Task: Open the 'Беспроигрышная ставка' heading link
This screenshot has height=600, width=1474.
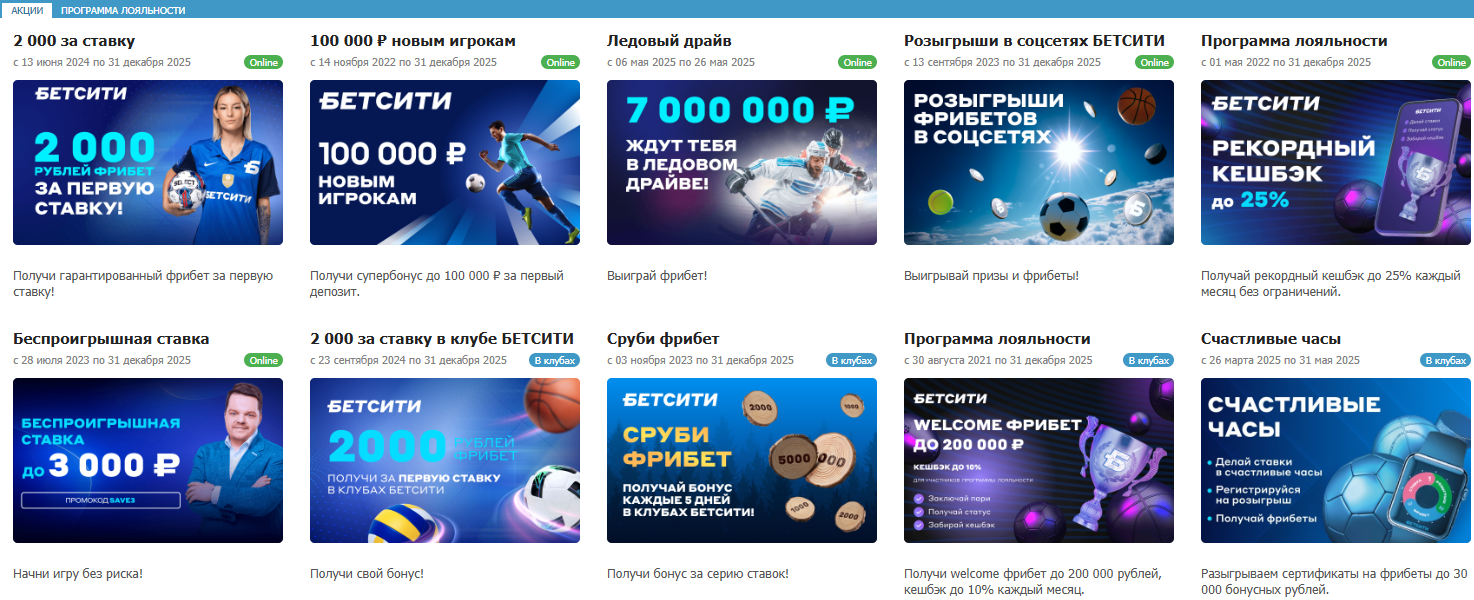Action: (x=111, y=339)
